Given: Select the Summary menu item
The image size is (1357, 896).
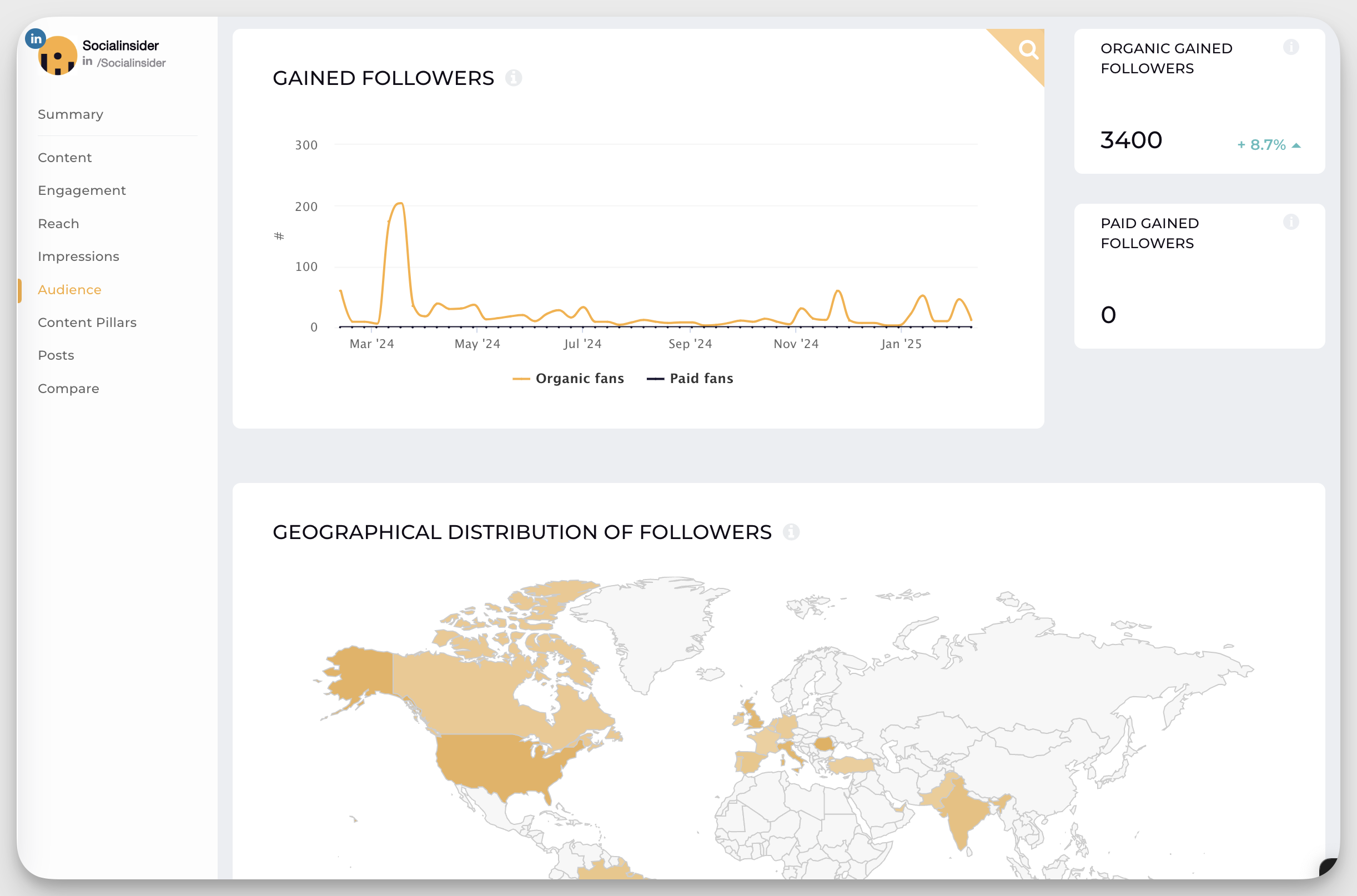Looking at the screenshot, I should (70, 113).
